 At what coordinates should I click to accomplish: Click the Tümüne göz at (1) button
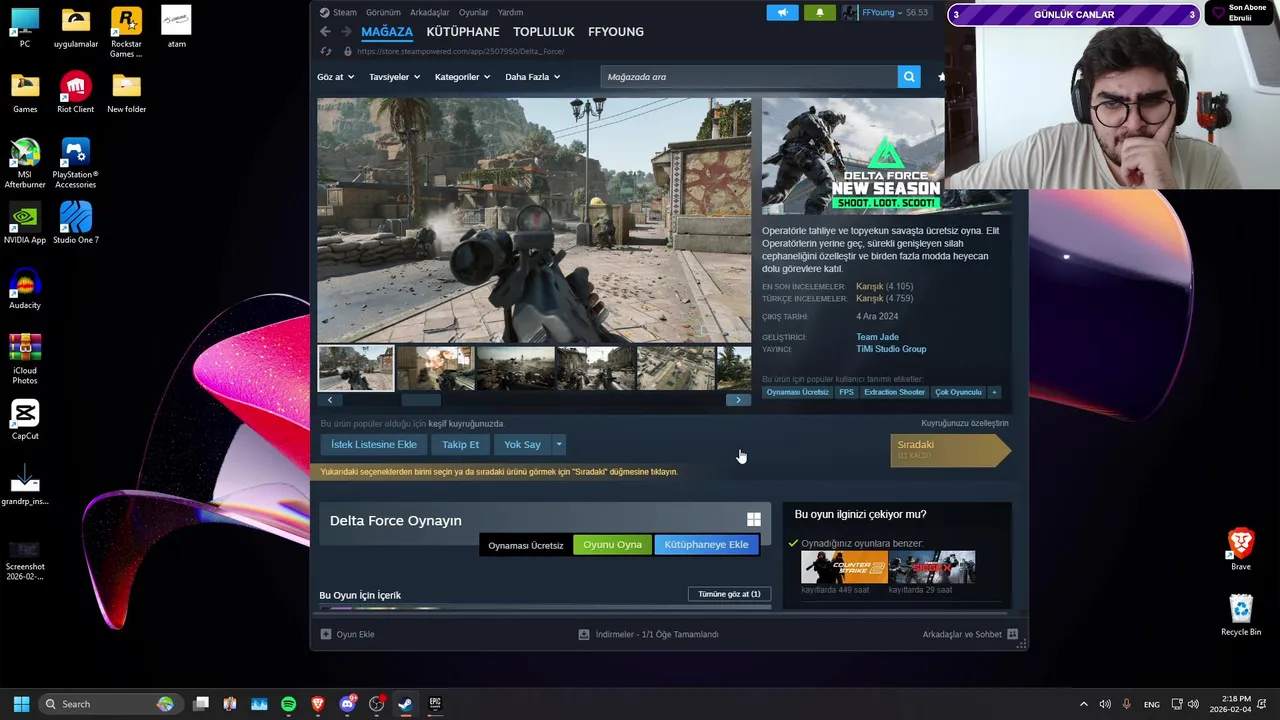(729, 594)
